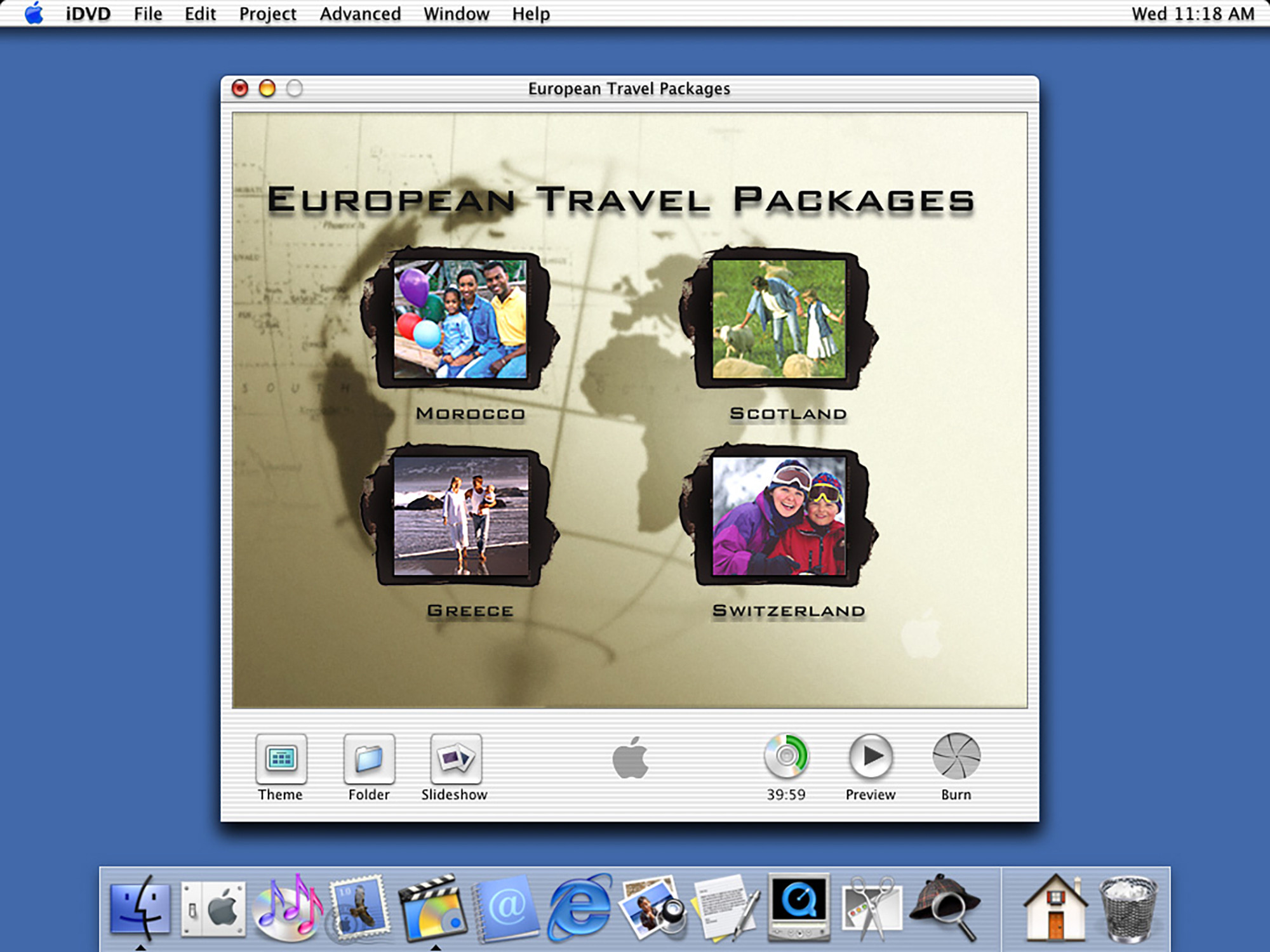Select the Greece movie thumbnail
Viewport: 1270px width, 952px height.
pos(460,515)
